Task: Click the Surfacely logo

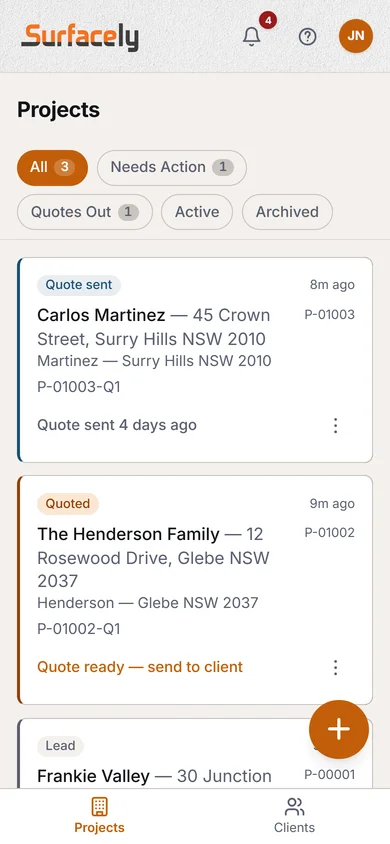Action: click(80, 38)
